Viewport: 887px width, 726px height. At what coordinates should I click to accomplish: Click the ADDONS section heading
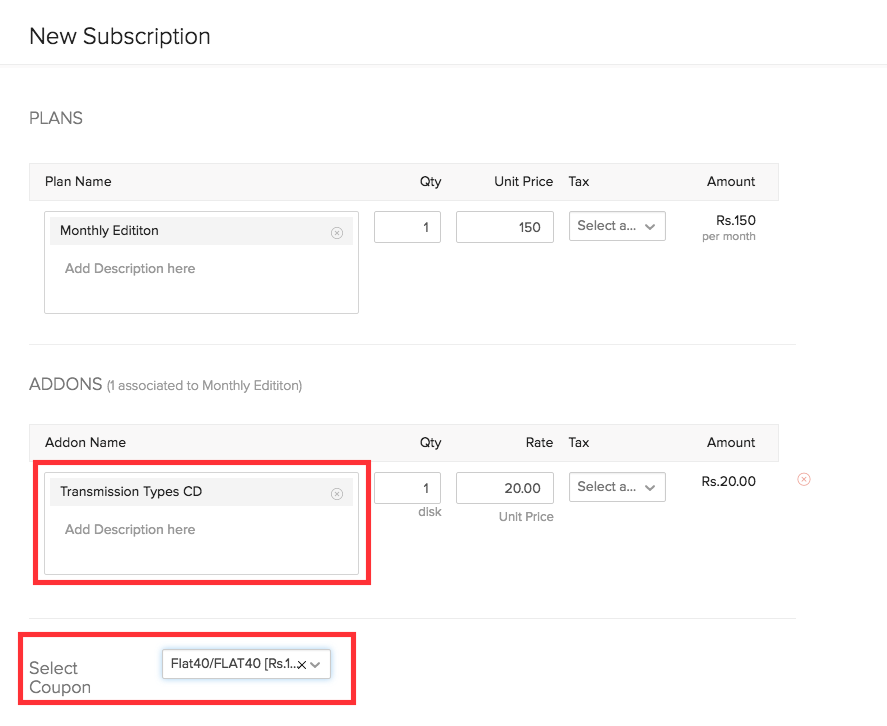[x=66, y=384]
